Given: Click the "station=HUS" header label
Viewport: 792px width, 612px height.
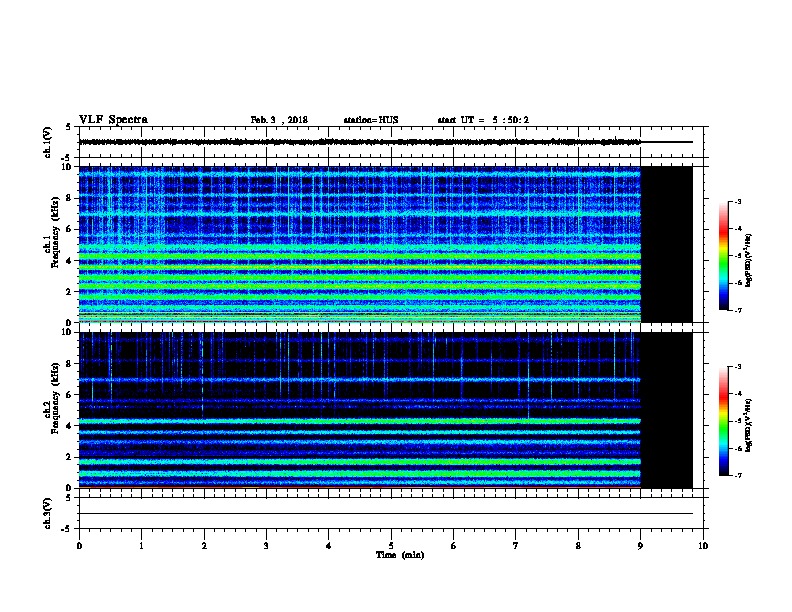Looking at the screenshot, I should click(x=371, y=120).
